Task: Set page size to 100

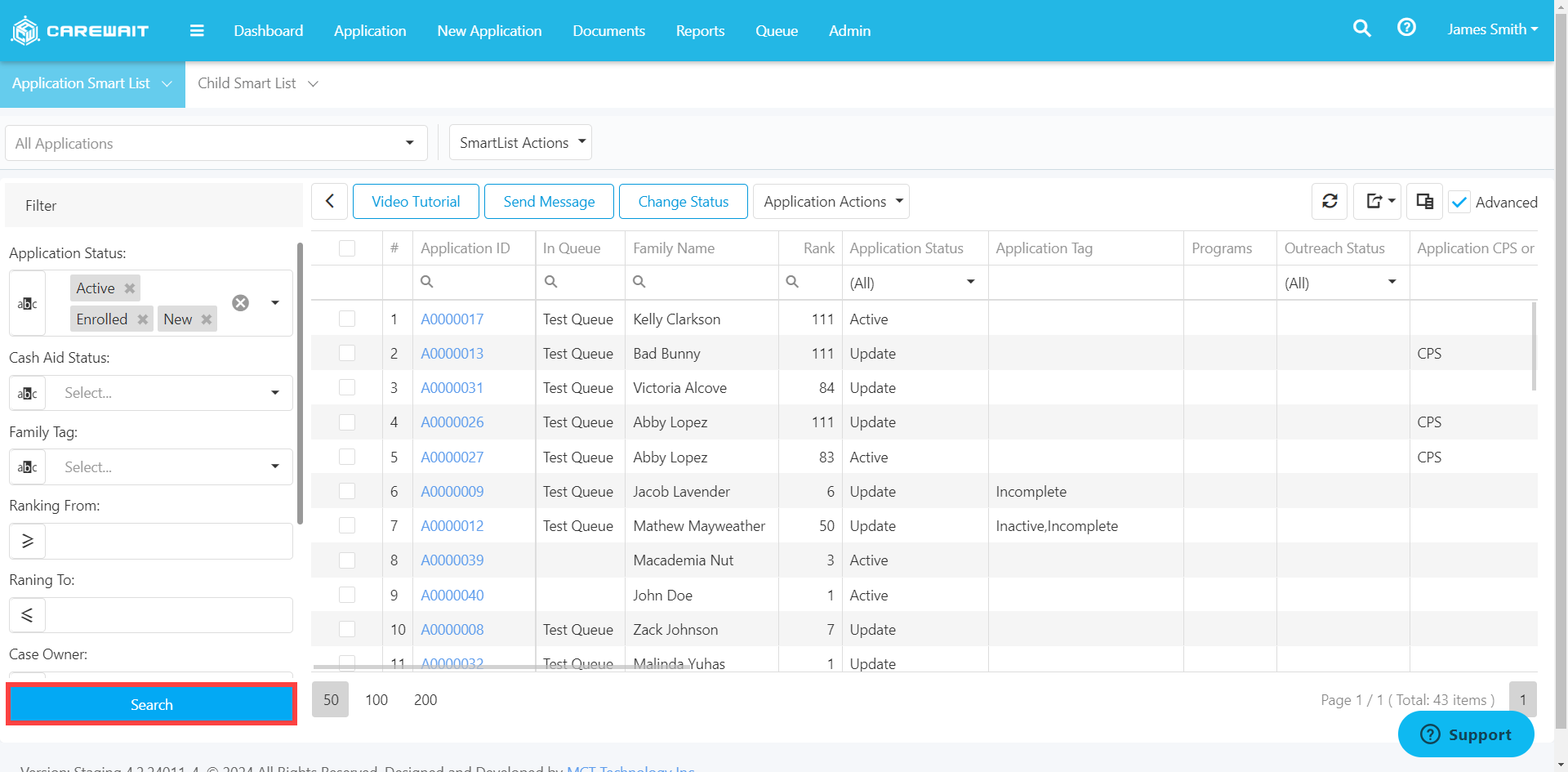Action: point(376,700)
